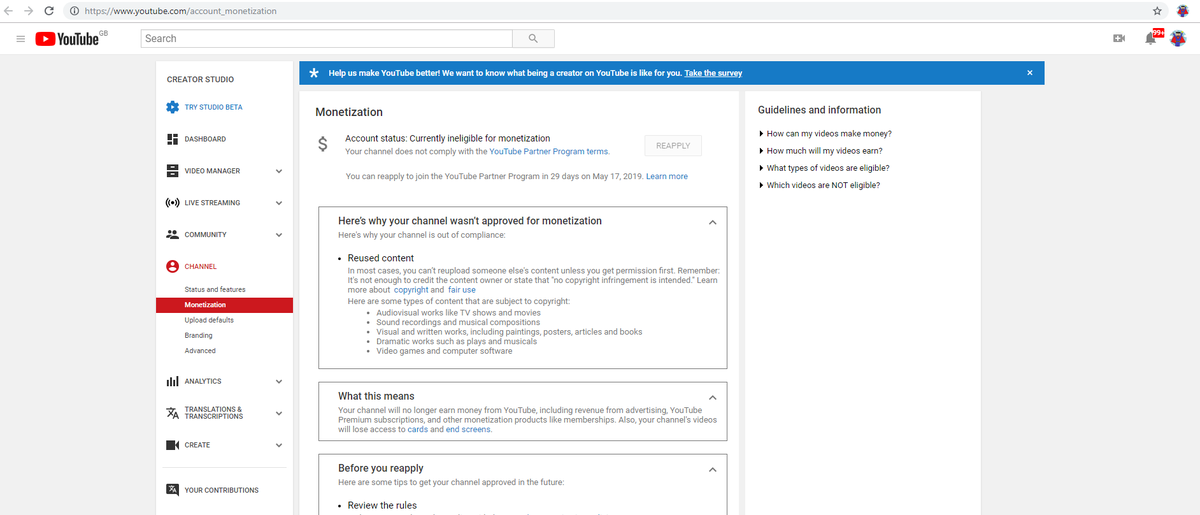
Task: Expand Live Streaming submenu chevron
Action: point(279,203)
